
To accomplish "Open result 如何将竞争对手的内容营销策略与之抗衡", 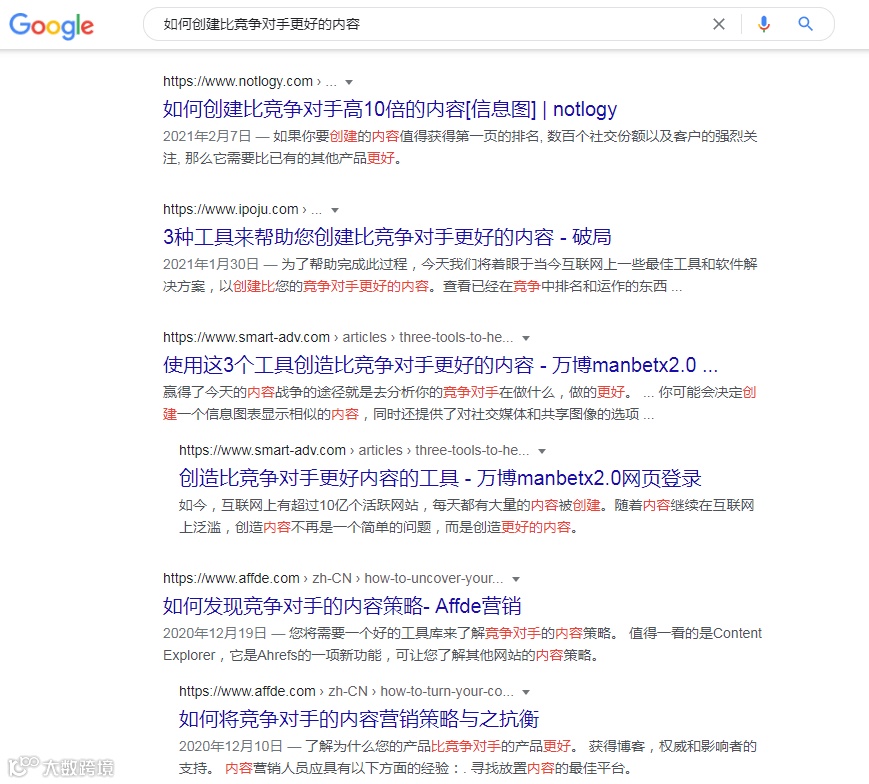I will [x=359, y=719].
